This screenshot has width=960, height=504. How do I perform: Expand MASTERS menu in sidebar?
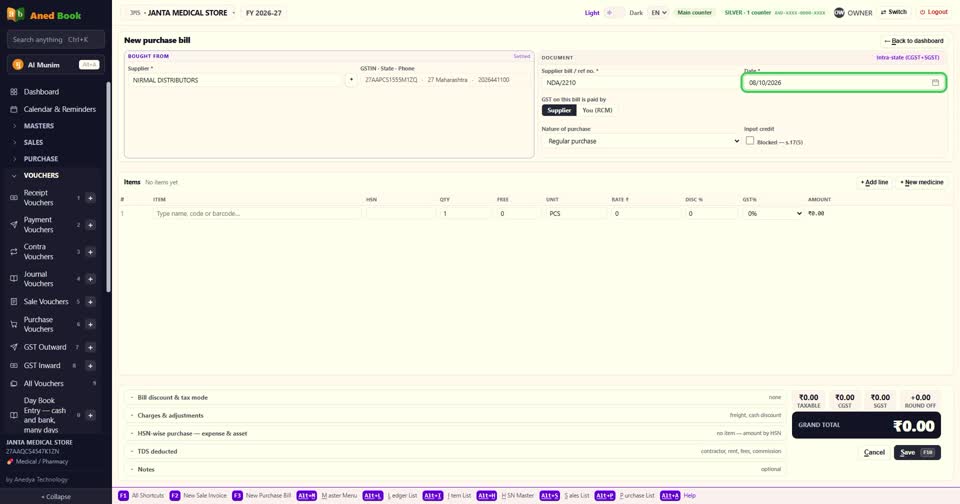click(x=39, y=126)
